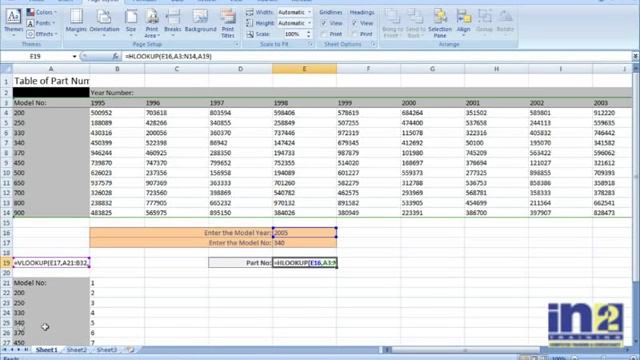Image resolution: width=640 pixels, height=360 pixels.
Task: Click the formula bar HLOOKUP text
Action: click(x=168, y=56)
